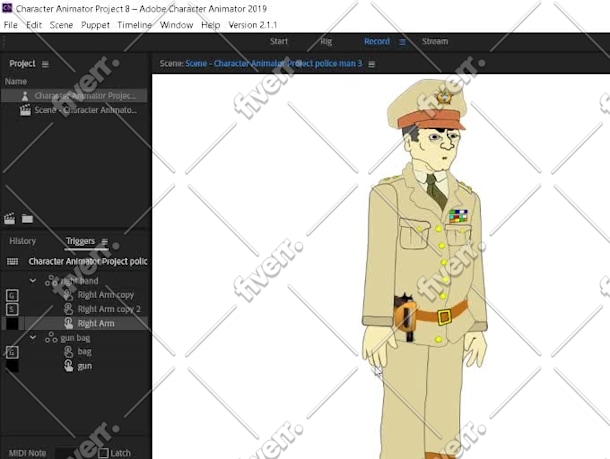Viewport: 610px width, 459px height.
Task: Click the MIDI Note input field
Action: [74, 453]
